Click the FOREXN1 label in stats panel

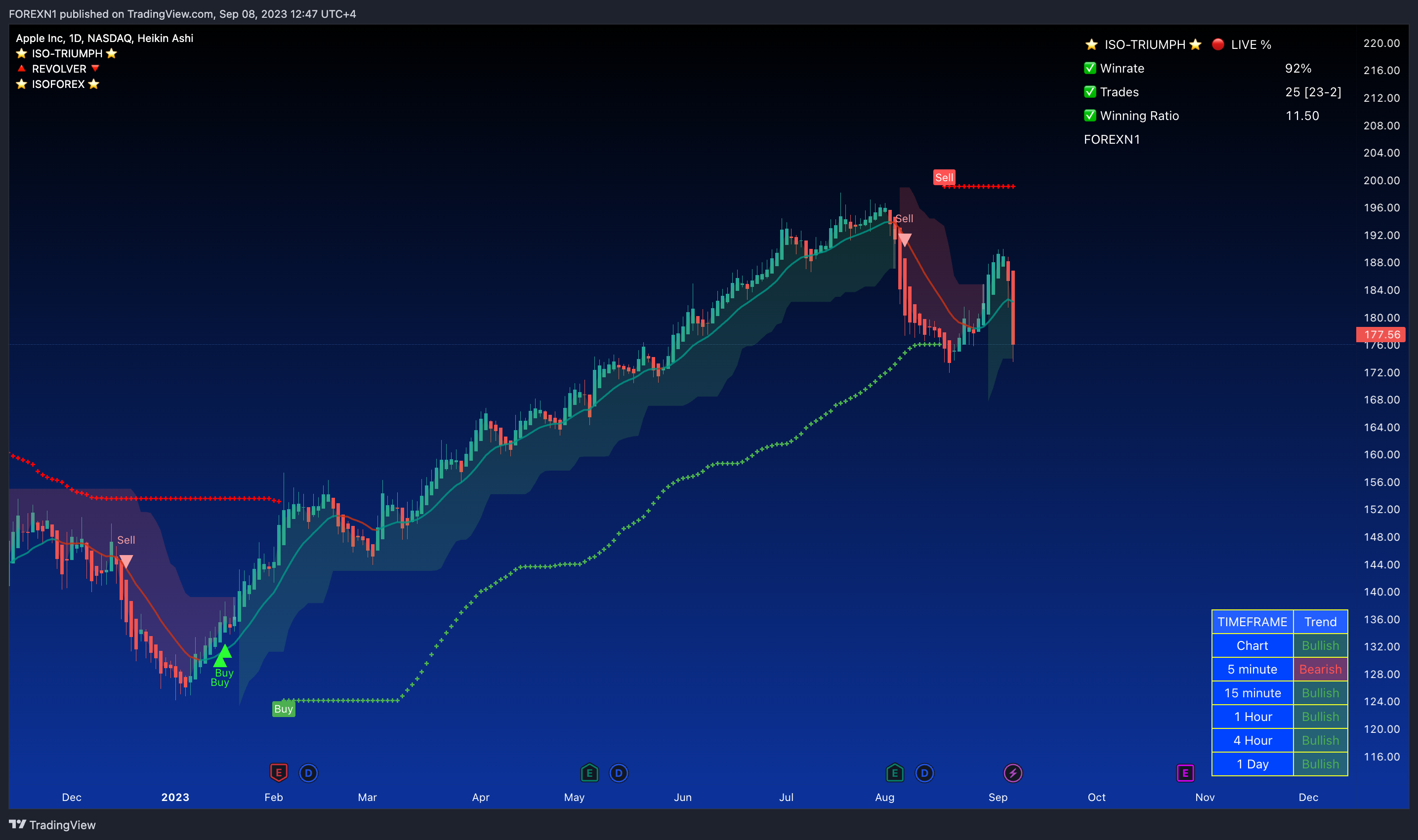(x=1112, y=139)
